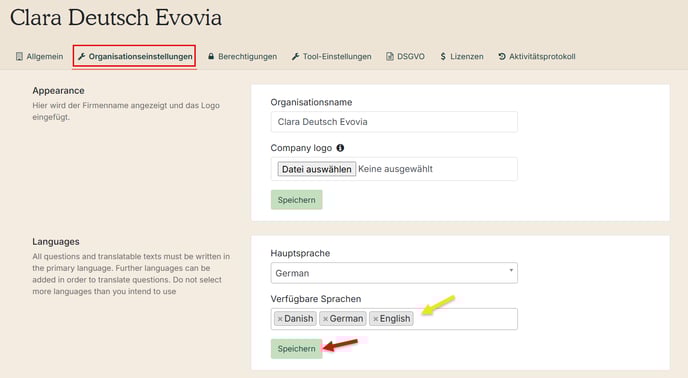
Task: Open the Aktivitätsprotokoll tab
Action: (x=537, y=56)
